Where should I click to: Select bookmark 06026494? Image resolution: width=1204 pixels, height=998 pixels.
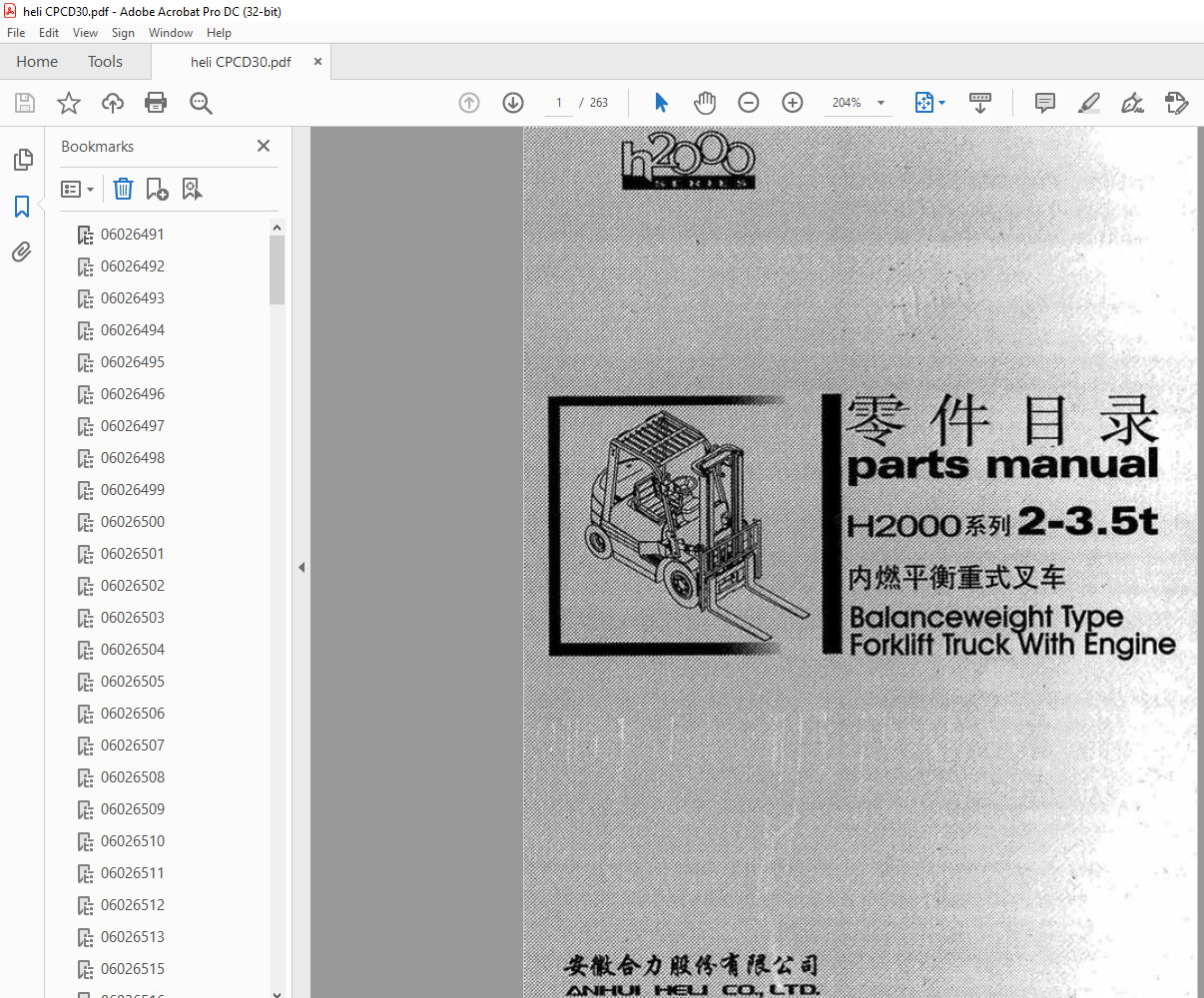133,330
